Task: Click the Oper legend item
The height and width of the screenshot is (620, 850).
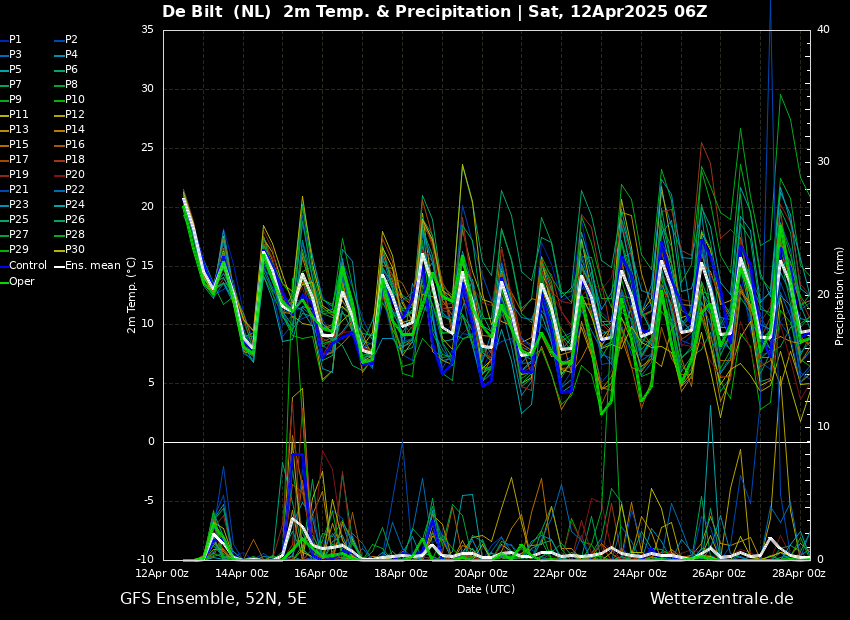Action: [17, 281]
